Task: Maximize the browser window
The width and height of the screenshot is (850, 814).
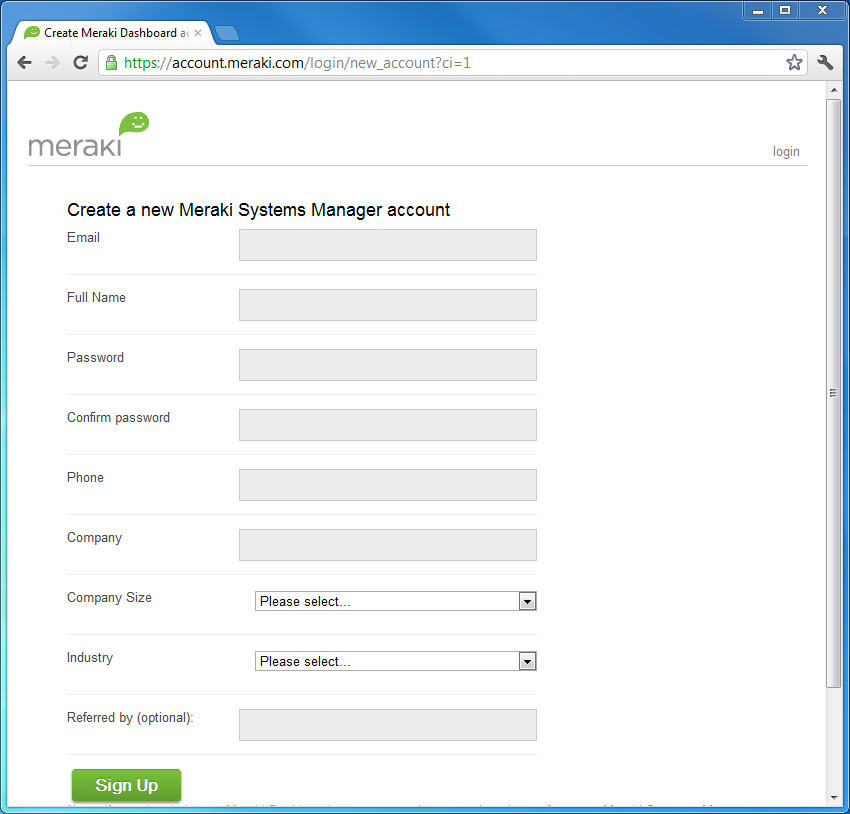Action: (x=784, y=10)
